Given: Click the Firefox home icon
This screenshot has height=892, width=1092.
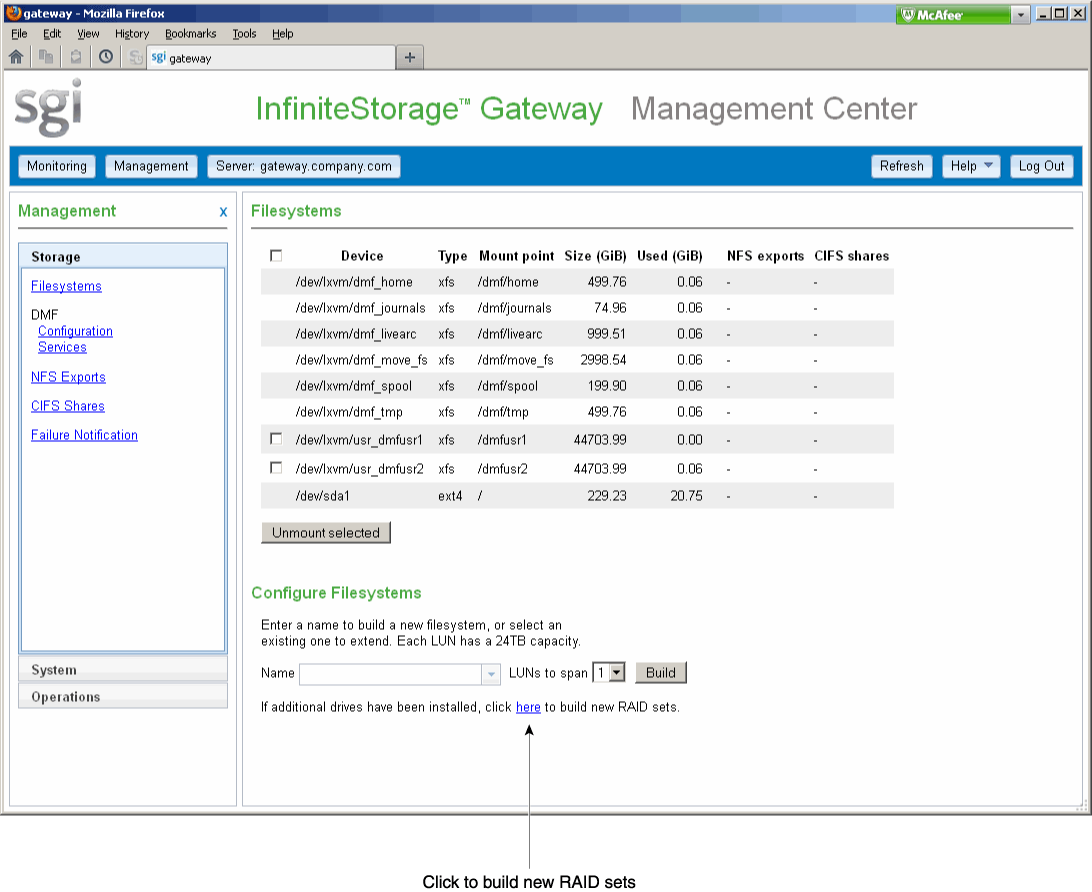Looking at the screenshot, I should (x=16, y=57).
